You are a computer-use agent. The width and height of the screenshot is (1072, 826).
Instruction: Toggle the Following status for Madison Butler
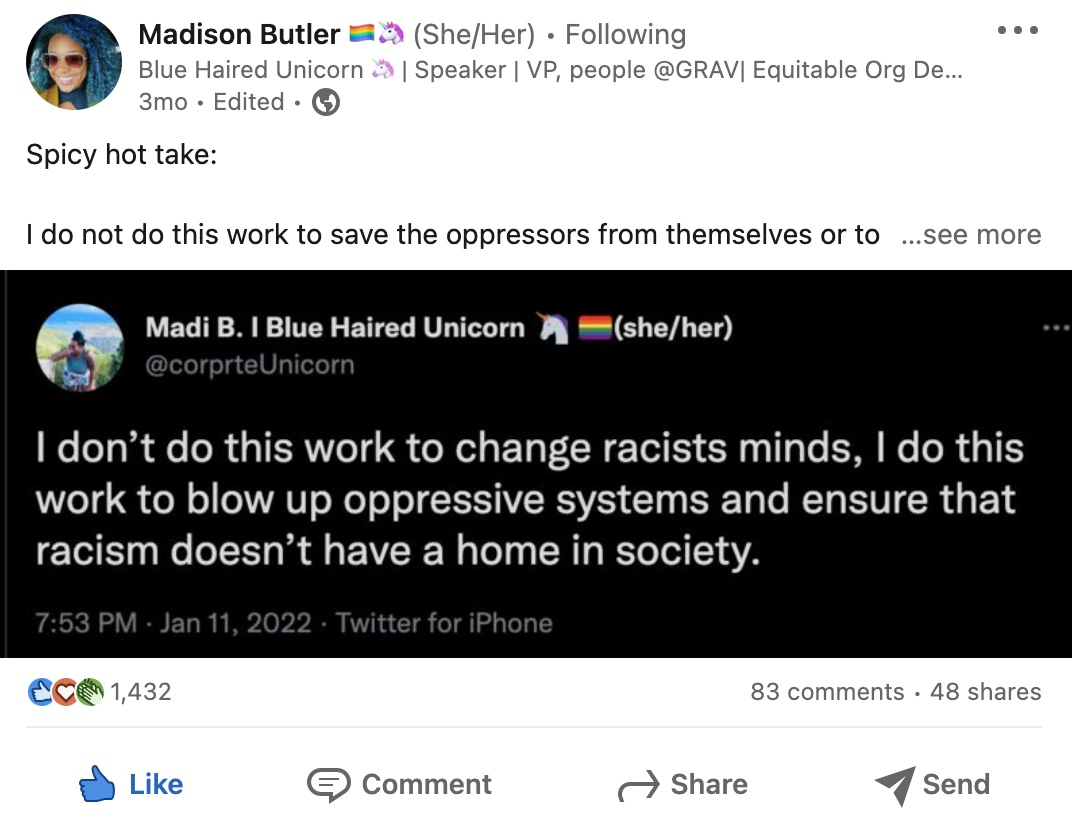pos(624,34)
